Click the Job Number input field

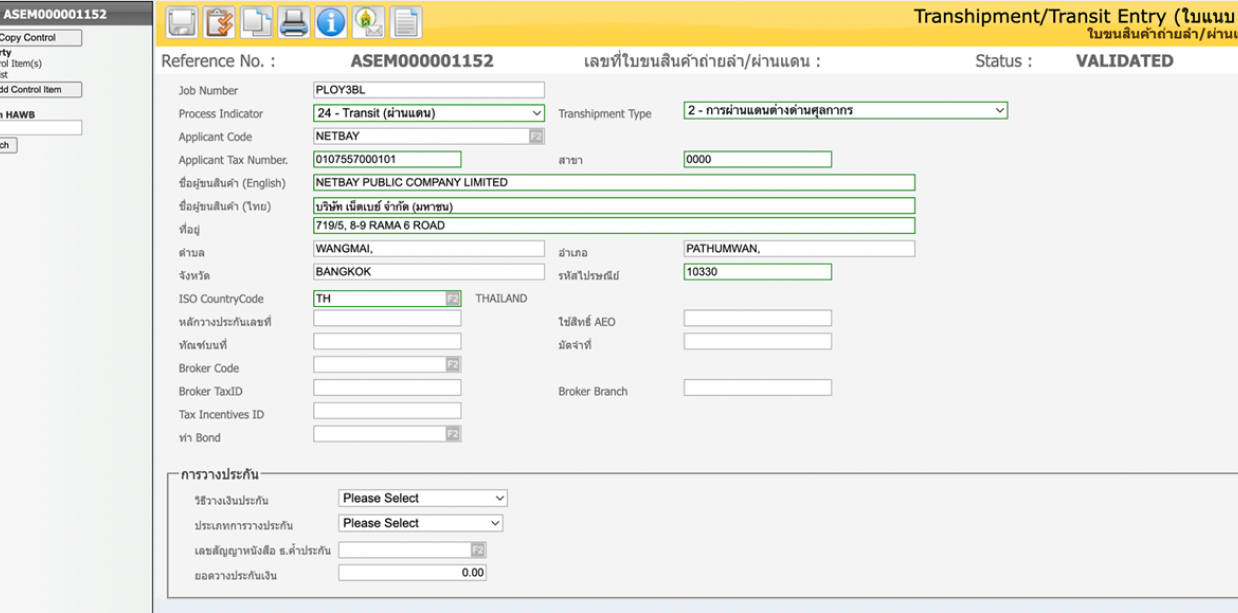[x=428, y=90]
